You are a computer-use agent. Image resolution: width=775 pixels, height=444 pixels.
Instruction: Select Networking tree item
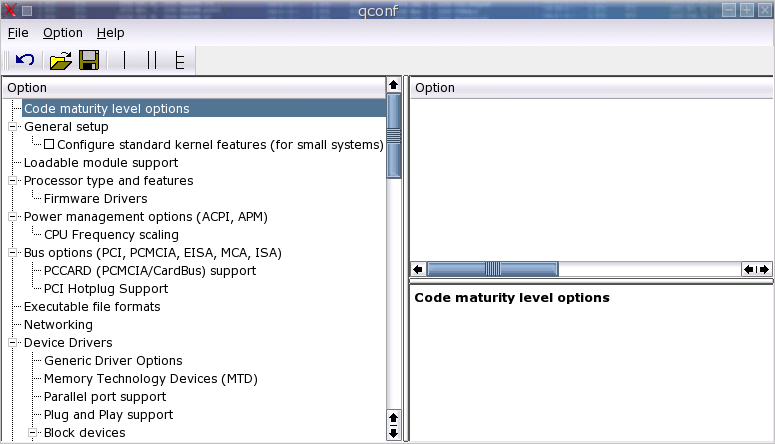[58, 325]
